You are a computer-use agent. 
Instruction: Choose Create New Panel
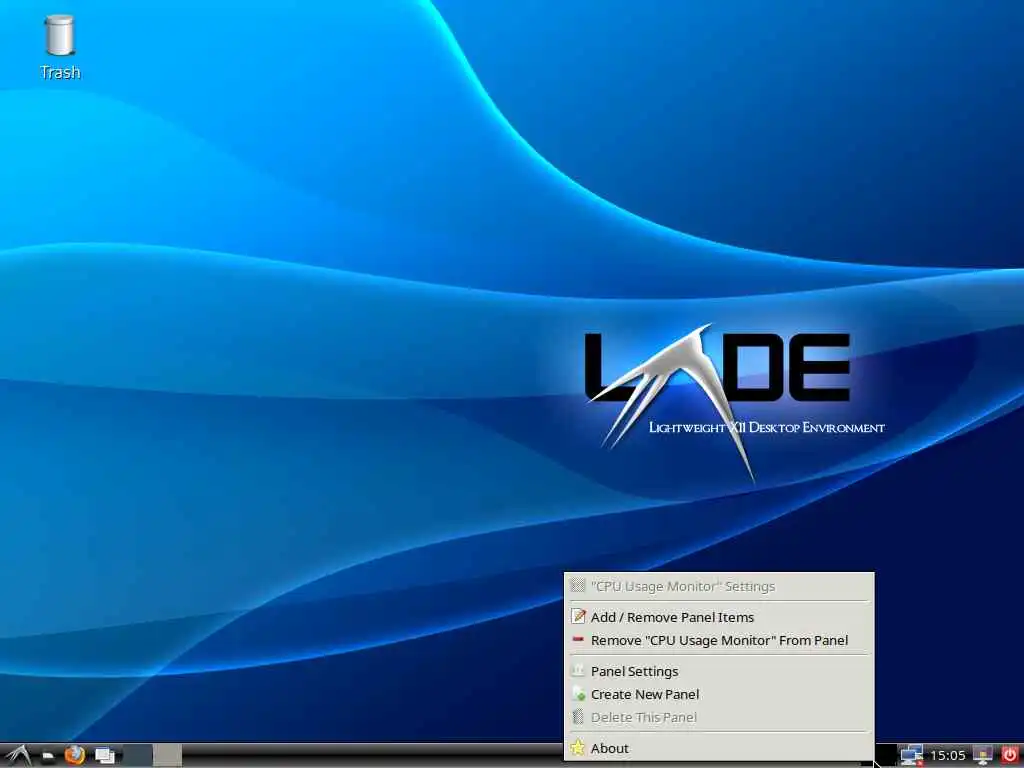[x=718, y=694]
